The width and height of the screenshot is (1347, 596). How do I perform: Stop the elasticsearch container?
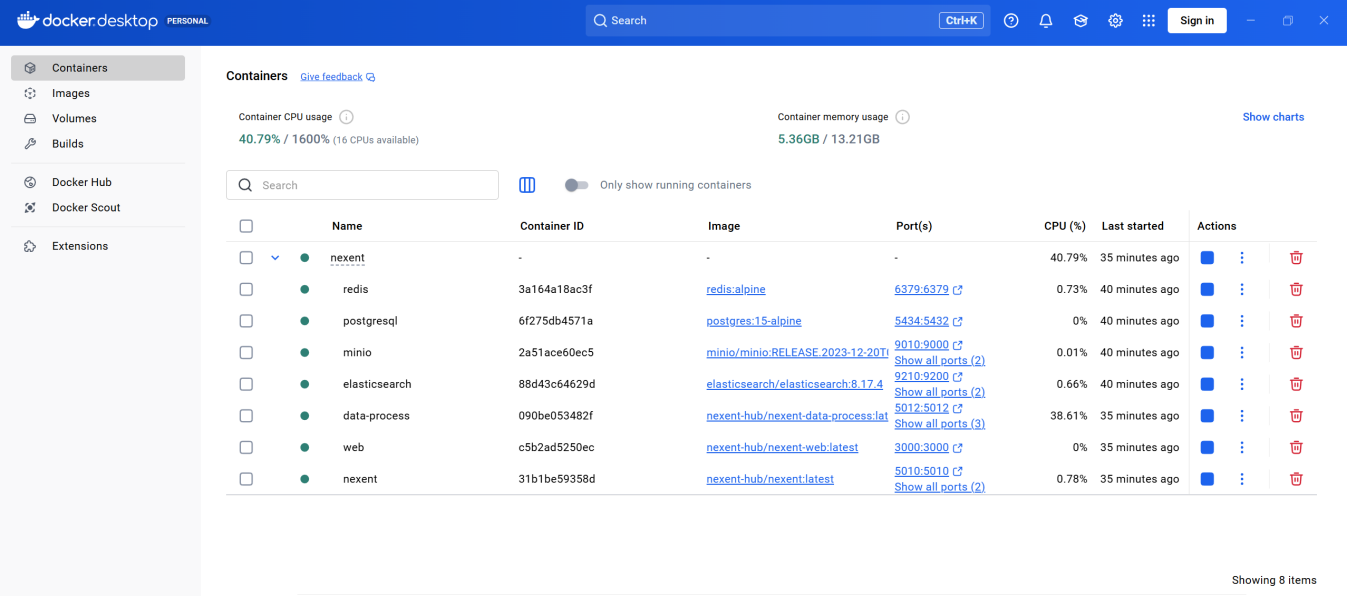(x=1207, y=384)
